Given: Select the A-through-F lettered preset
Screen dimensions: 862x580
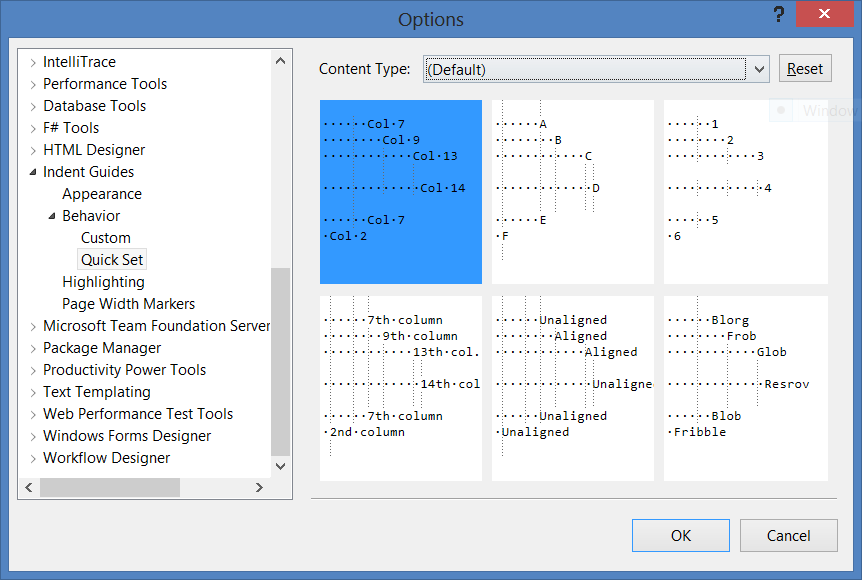Looking at the screenshot, I should click(x=572, y=190).
